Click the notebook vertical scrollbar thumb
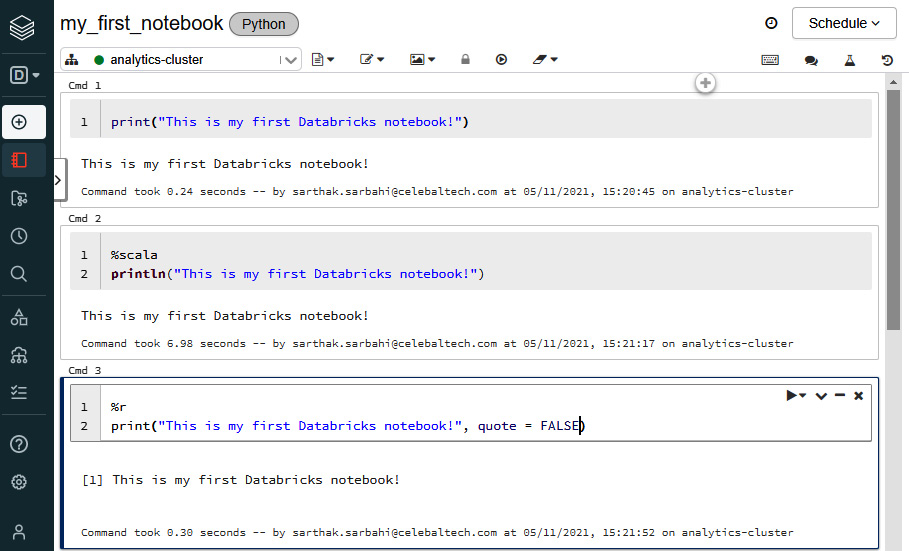 tap(893, 210)
